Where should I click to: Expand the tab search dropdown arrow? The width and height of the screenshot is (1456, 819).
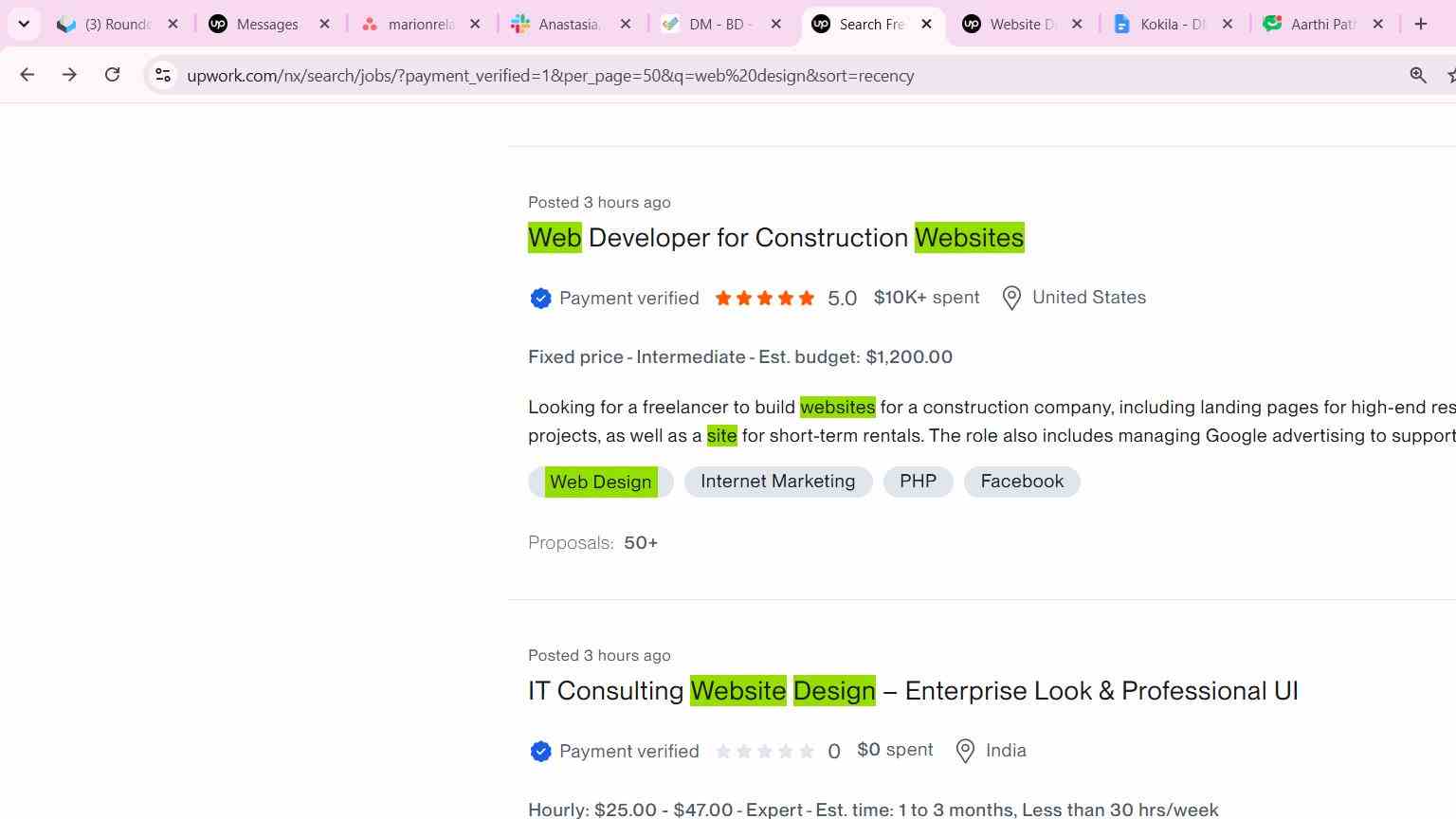tap(24, 24)
